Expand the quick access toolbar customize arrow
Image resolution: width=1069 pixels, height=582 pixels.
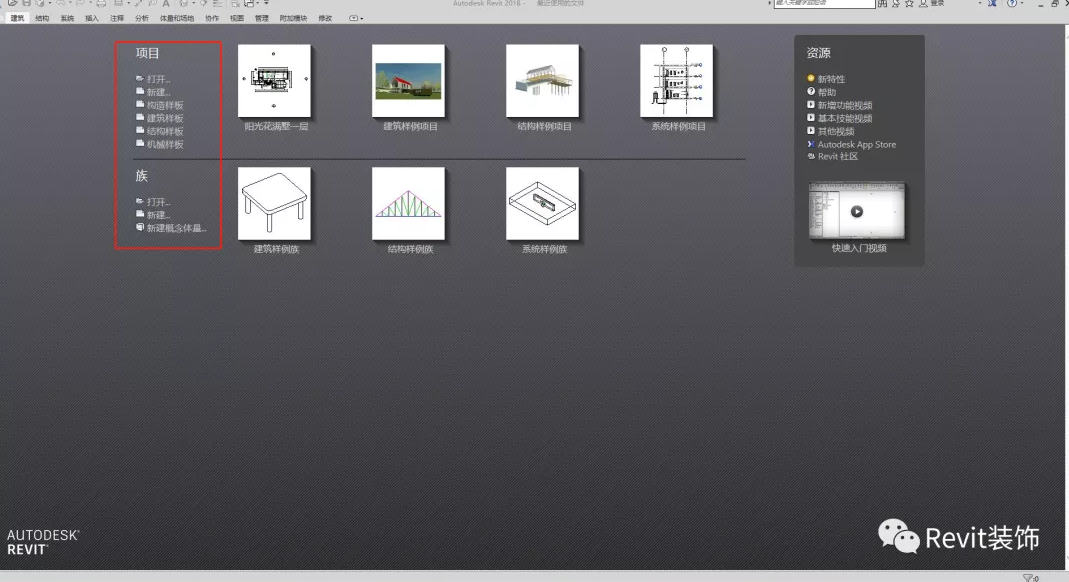tap(266, 4)
